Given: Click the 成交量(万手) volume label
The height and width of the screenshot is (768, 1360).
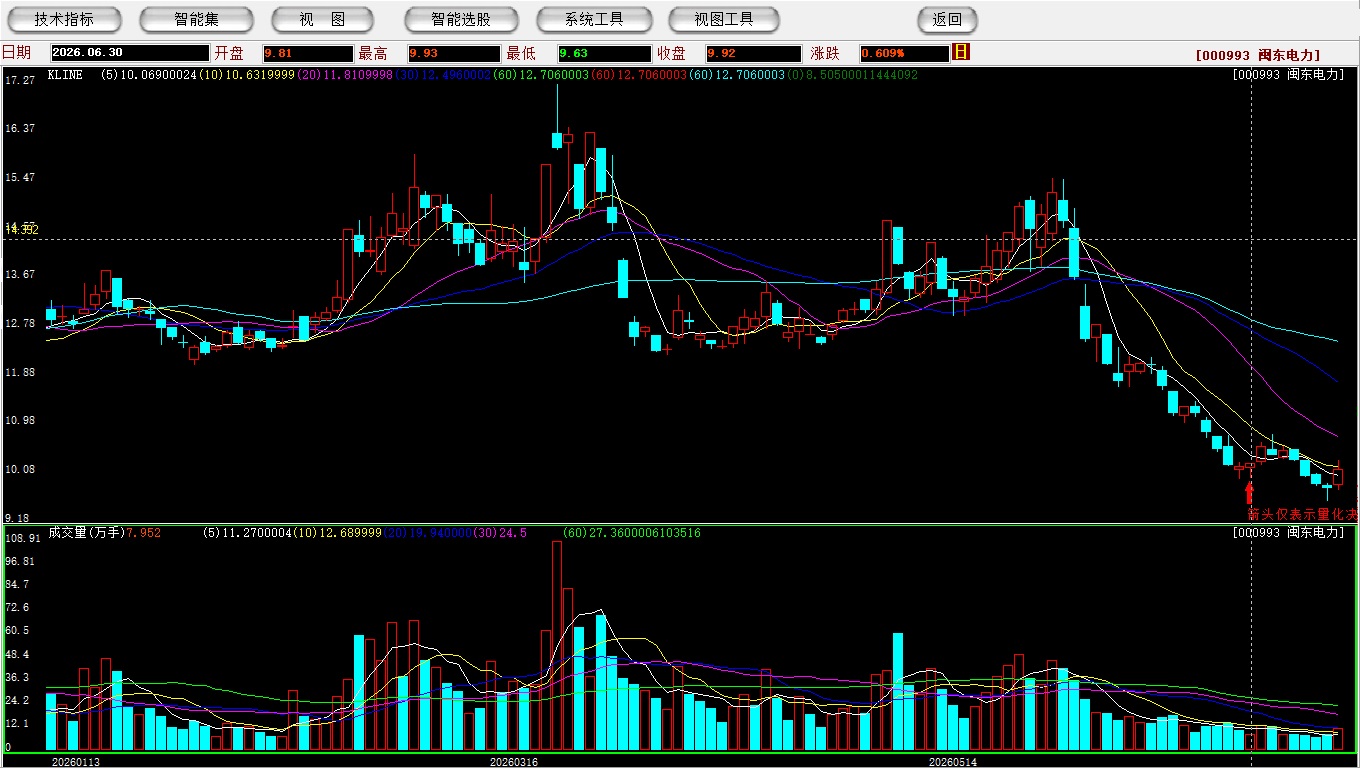Looking at the screenshot, I should pos(86,533).
